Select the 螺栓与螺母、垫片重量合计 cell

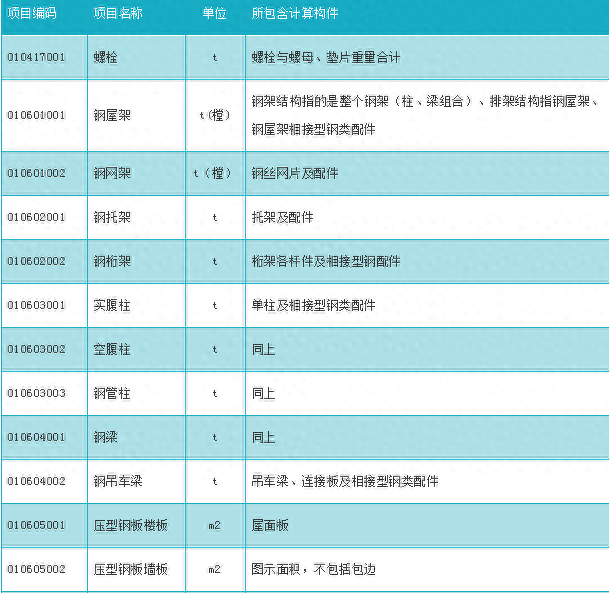(x=326, y=58)
